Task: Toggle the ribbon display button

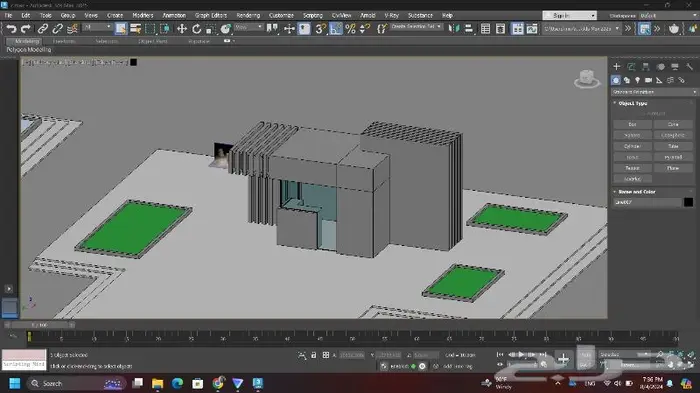Action: pyautogui.click(x=517, y=29)
